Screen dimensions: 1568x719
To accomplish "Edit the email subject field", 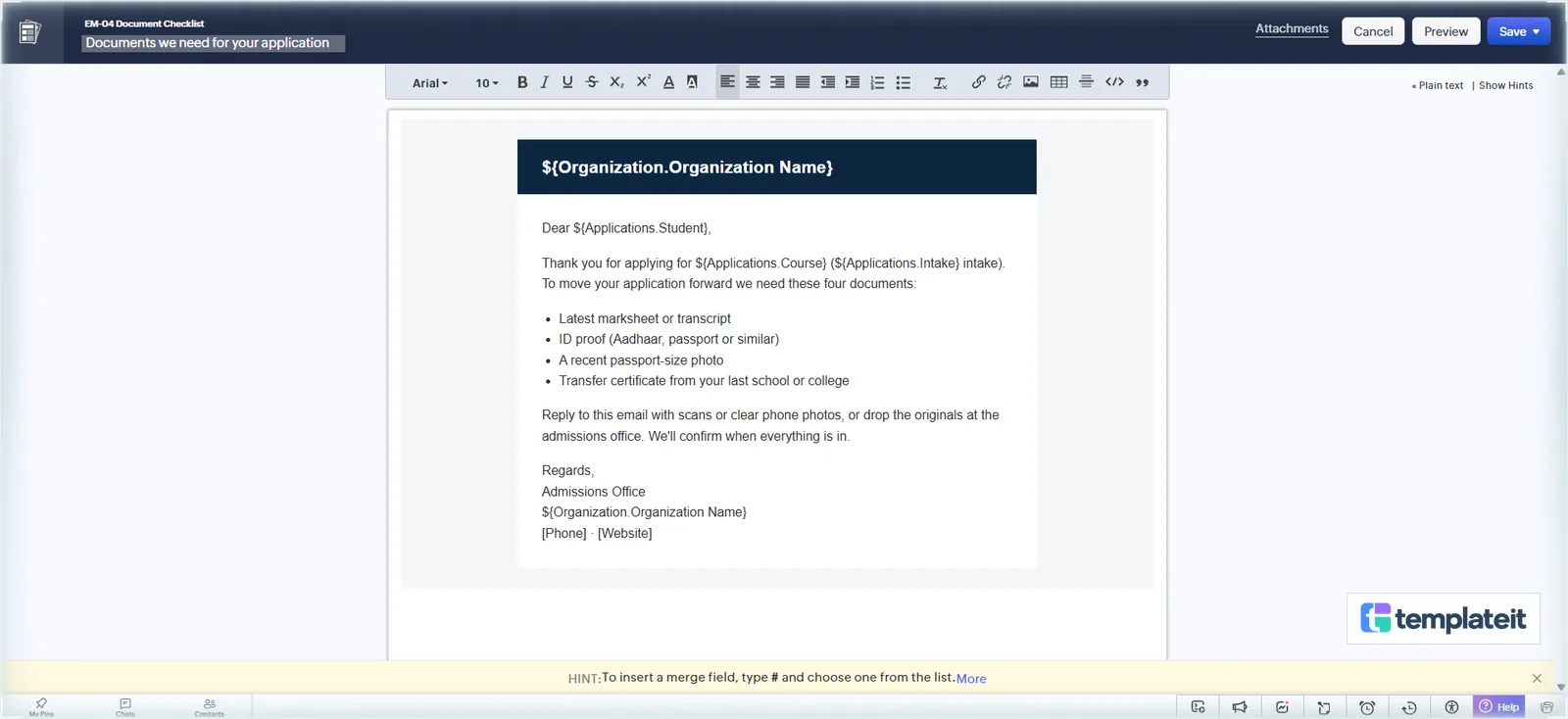I will (213, 43).
